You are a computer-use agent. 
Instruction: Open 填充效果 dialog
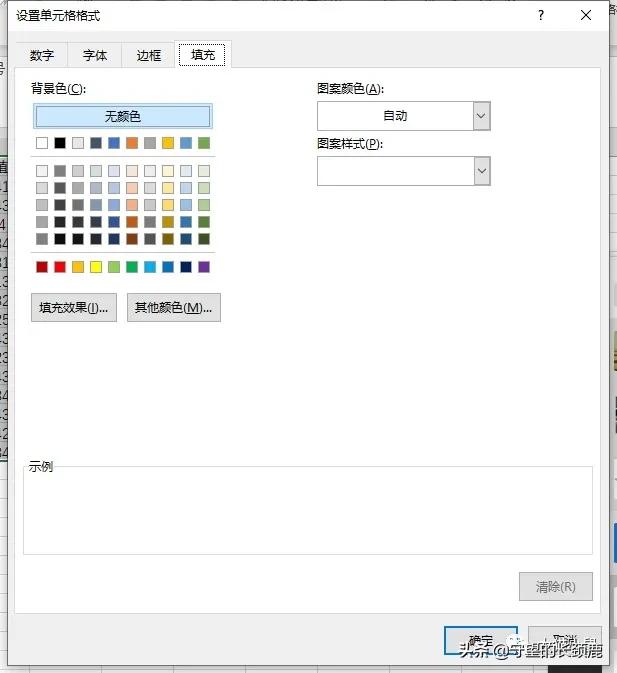74,307
